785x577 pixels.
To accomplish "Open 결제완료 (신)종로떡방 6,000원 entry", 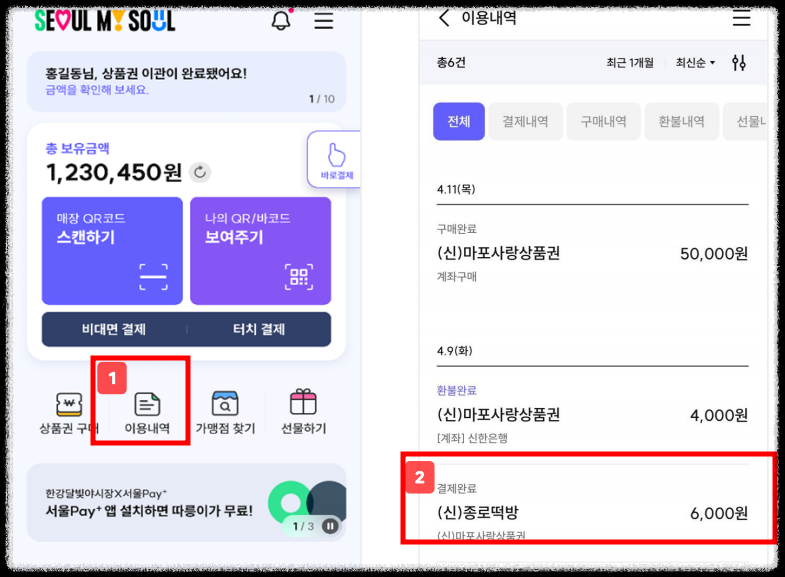I will (592, 511).
